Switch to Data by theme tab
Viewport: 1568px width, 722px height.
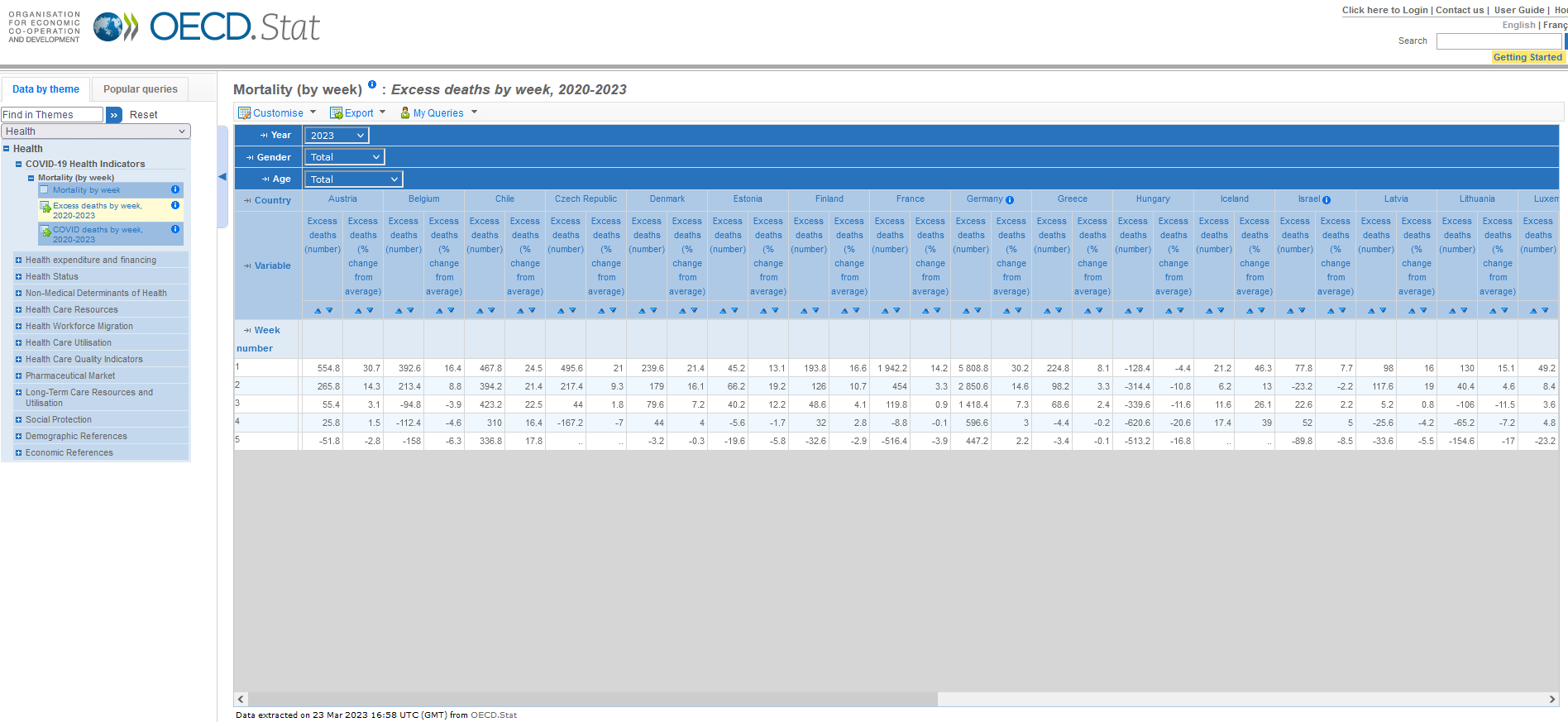[x=45, y=89]
